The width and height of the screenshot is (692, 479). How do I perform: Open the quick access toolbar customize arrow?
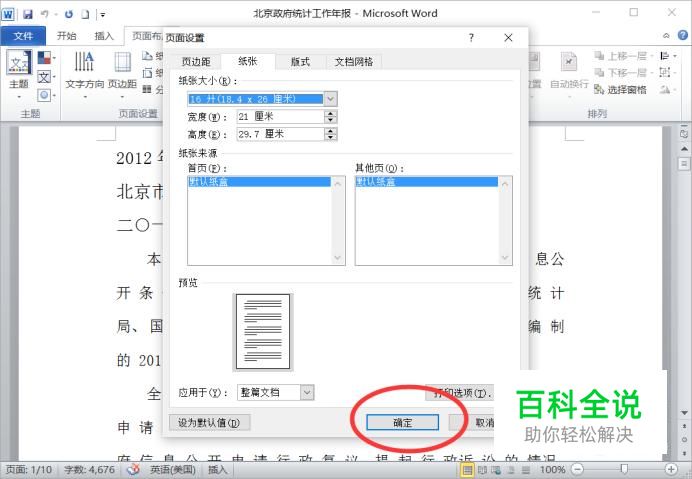[x=103, y=15]
